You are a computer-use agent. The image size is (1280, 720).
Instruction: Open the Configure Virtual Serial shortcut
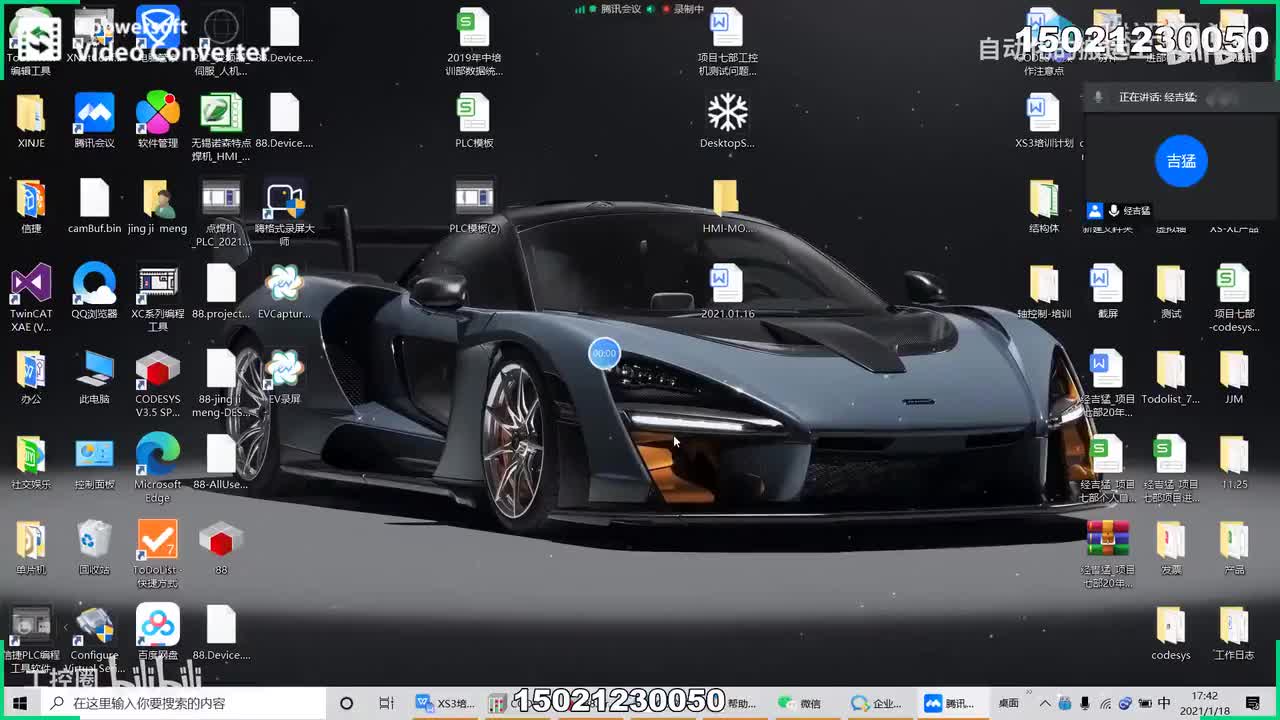94,639
